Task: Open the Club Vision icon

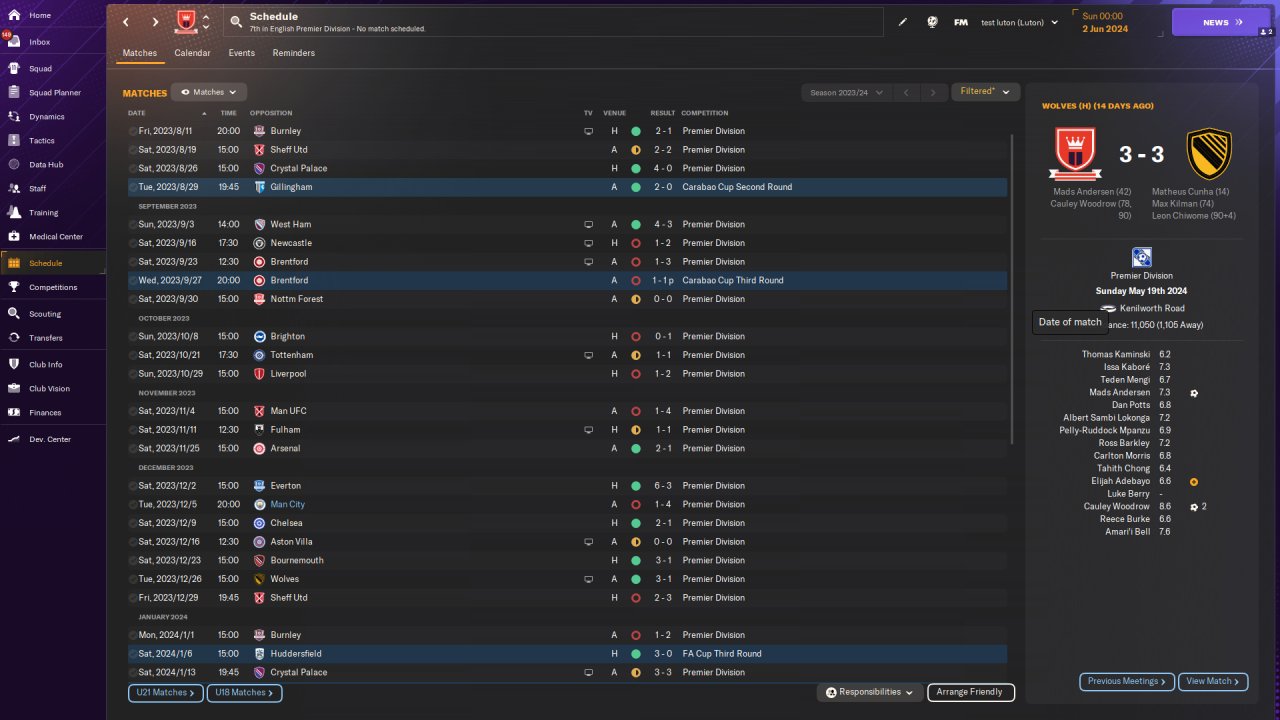Action: (13, 389)
